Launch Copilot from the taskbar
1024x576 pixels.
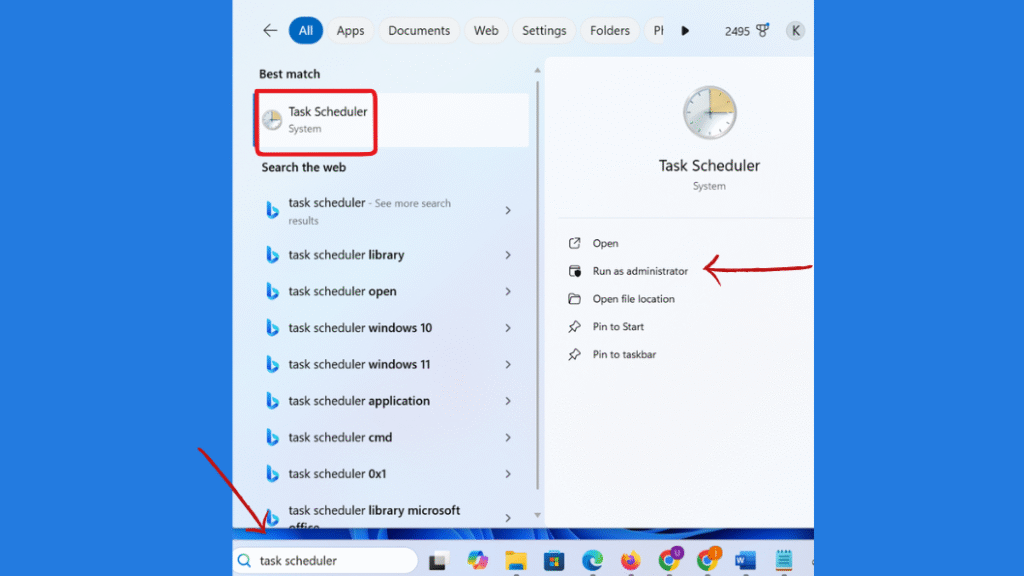click(477, 560)
